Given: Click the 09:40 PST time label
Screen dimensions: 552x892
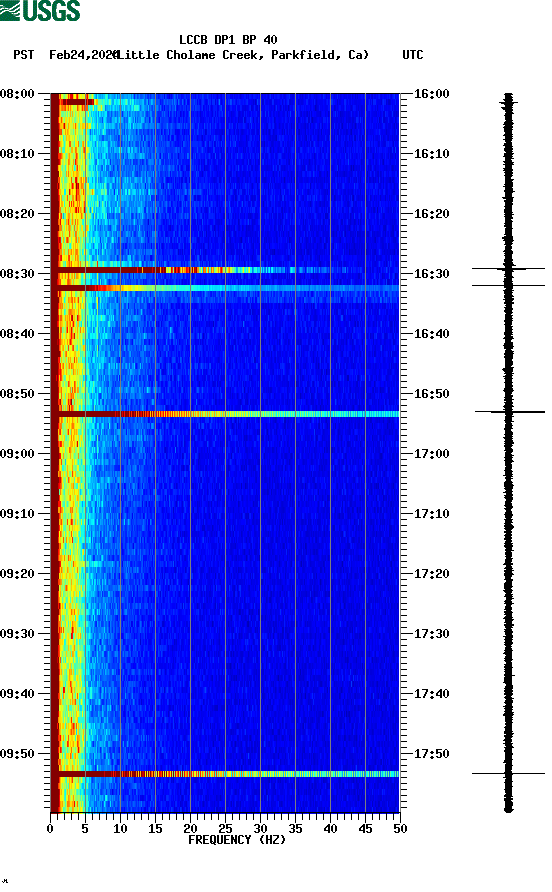Looking at the screenshot, I should click(17, 693).
